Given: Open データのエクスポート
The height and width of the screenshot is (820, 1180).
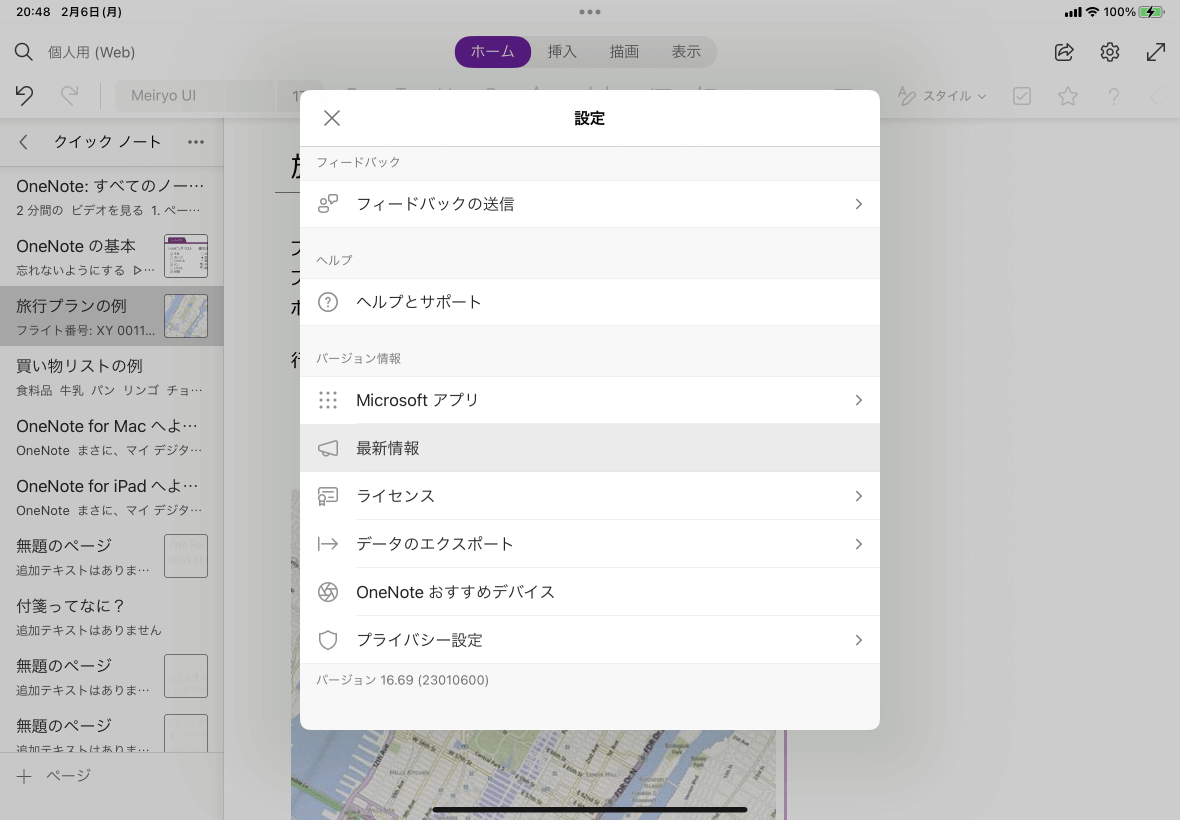Looking at the screenshot, I should (589, 544).
